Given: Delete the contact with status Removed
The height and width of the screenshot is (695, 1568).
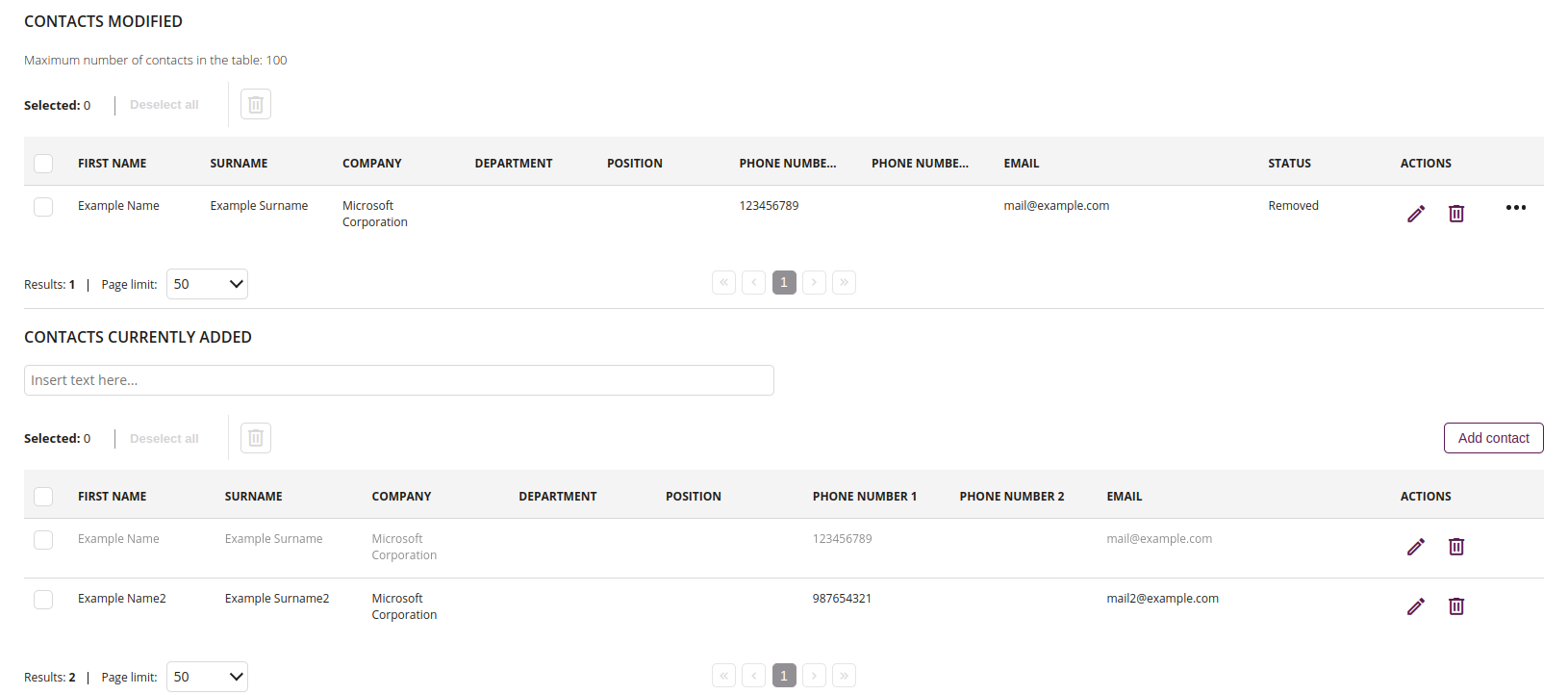Looking at the screenshot, I should tap(1456, 214).
